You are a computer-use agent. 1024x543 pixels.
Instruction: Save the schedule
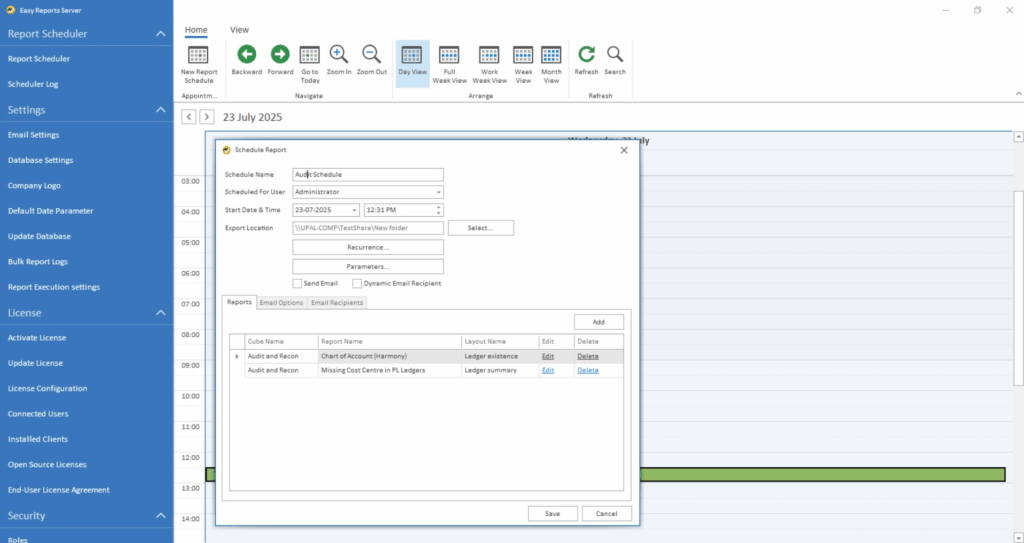pos(552,514)
